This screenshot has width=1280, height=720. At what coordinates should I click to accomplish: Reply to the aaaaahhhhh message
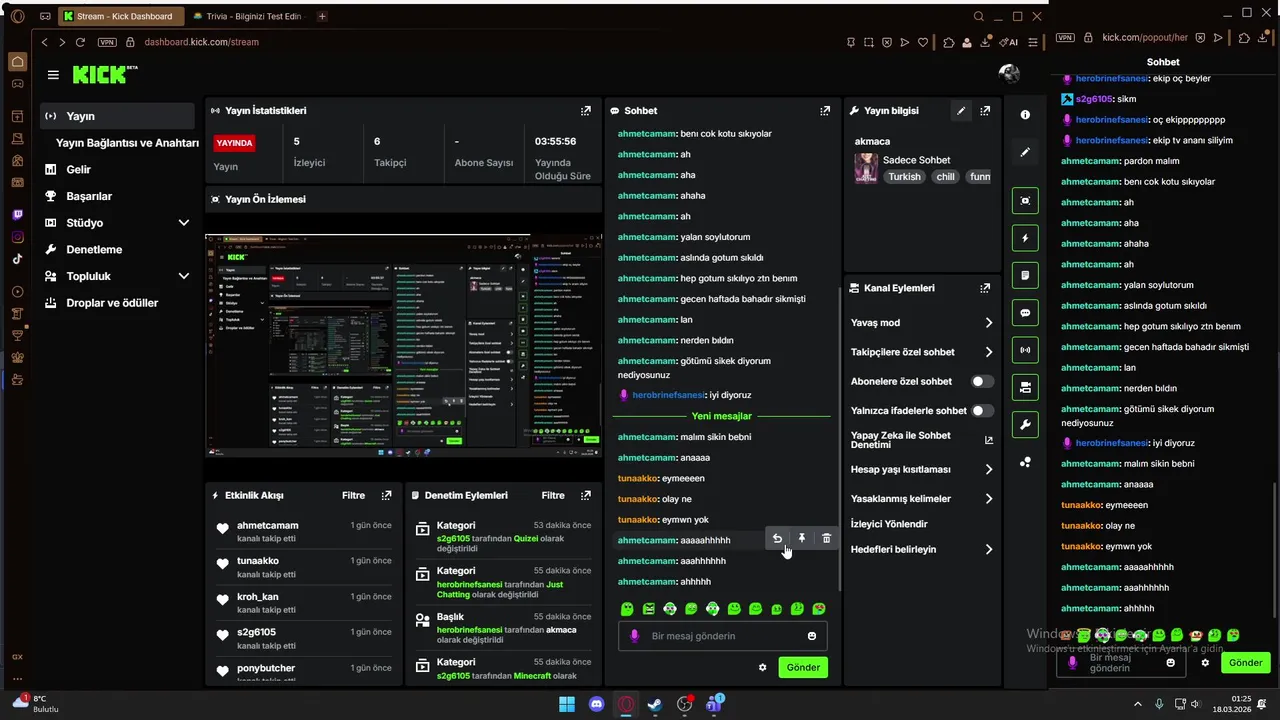coord(777,539)
